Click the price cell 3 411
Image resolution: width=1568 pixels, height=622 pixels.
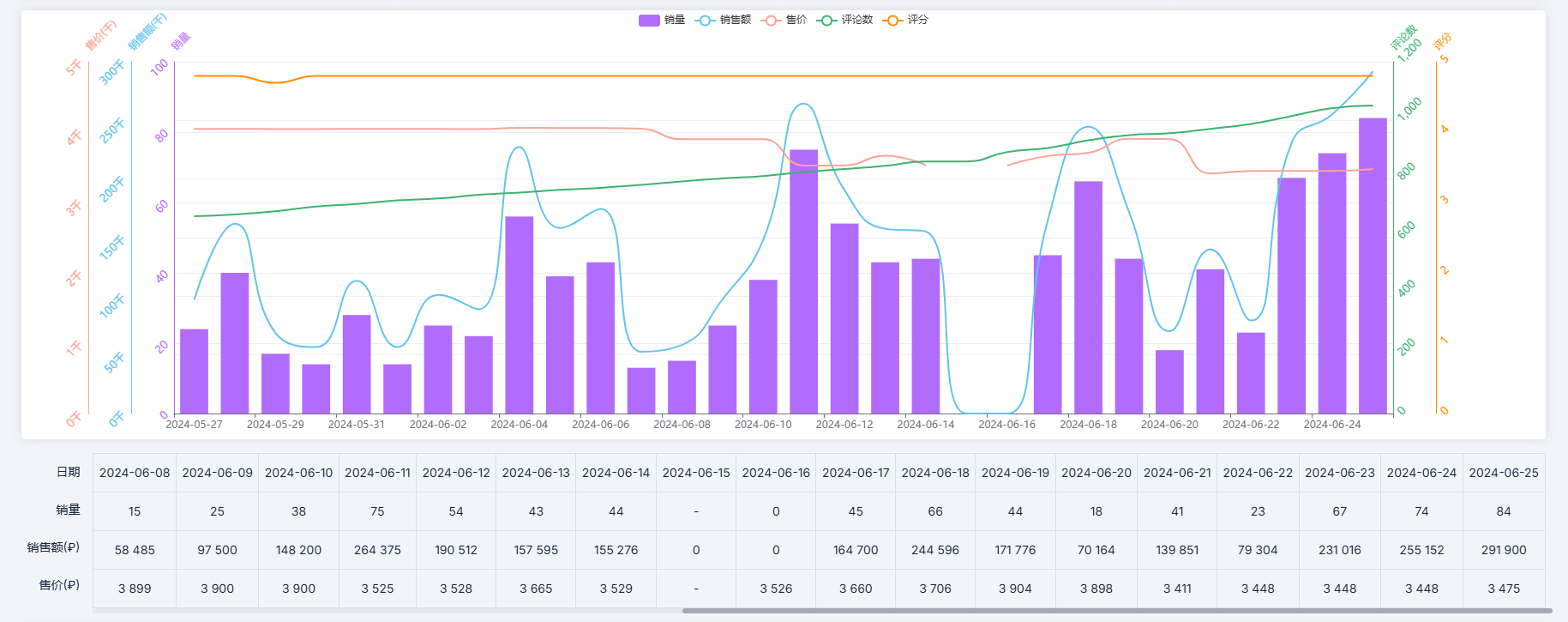pyautogui.click(x=1177, y=589)
